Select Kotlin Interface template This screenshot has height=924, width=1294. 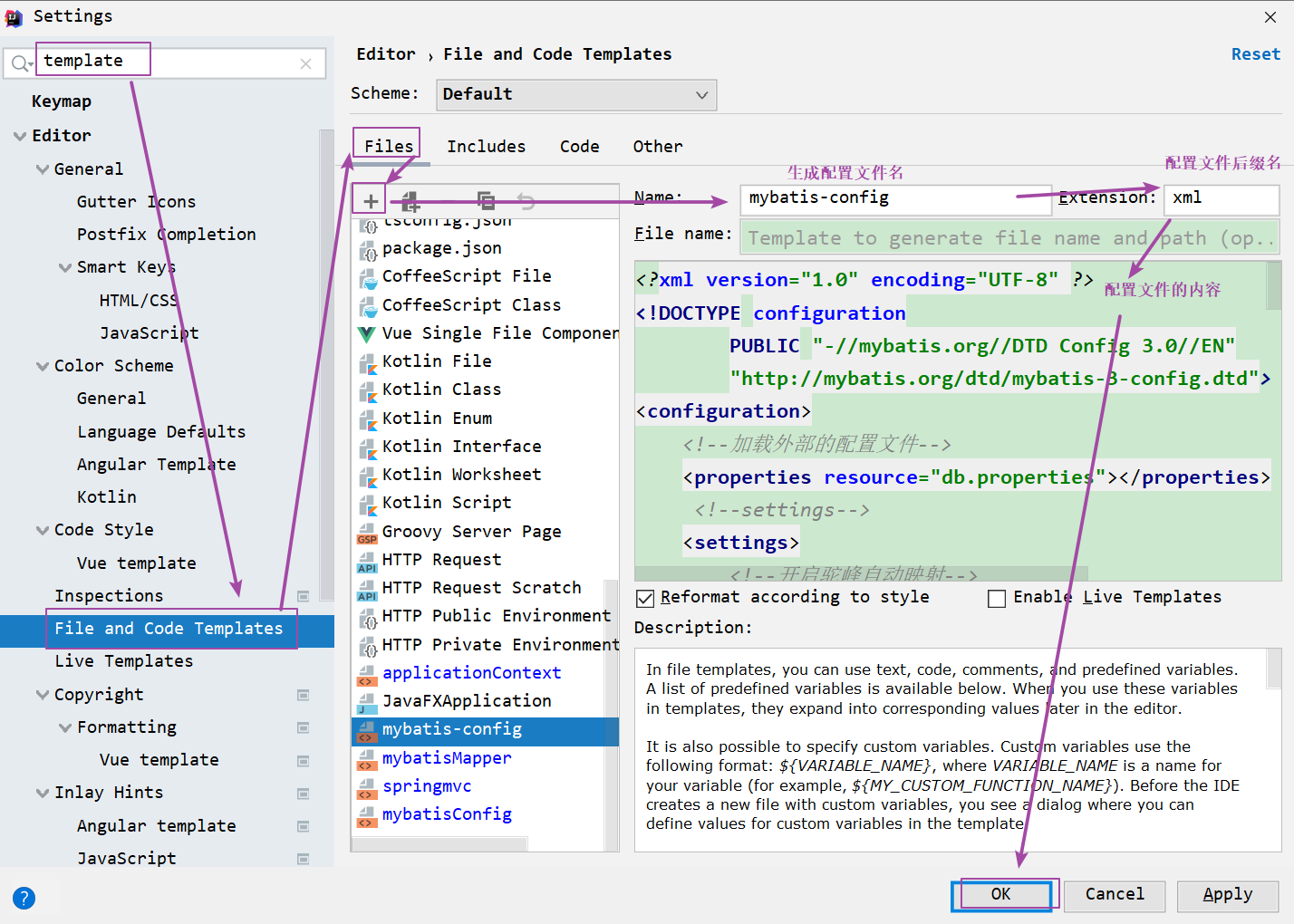[462, 448]
